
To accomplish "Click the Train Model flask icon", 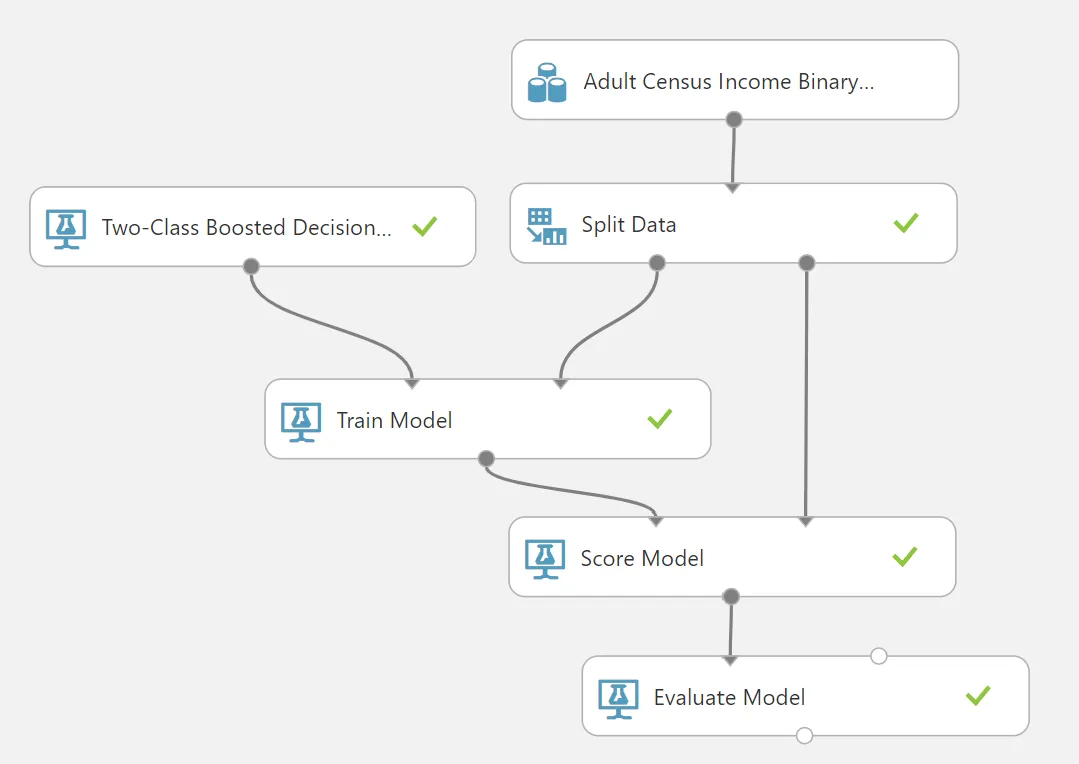I will [301, 422].
